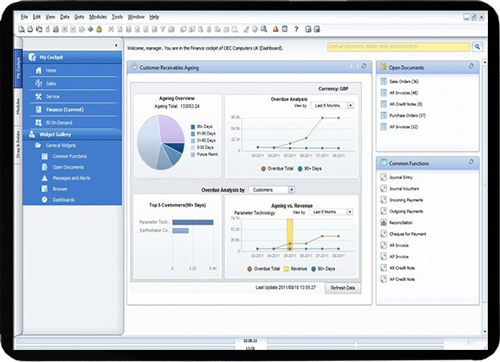
Task: Click the magnifier Query toolbar icon
Action: [x=264, y=29]
